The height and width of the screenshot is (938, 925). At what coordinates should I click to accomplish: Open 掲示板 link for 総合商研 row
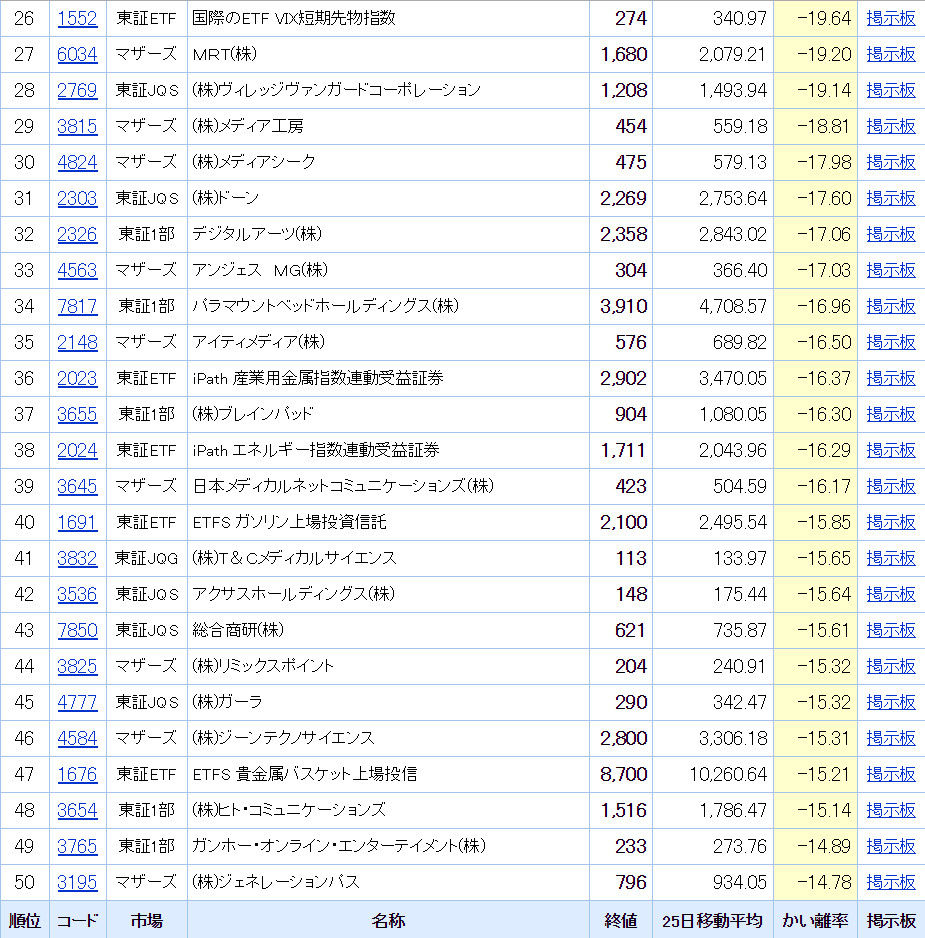click(x=891, y=630)
